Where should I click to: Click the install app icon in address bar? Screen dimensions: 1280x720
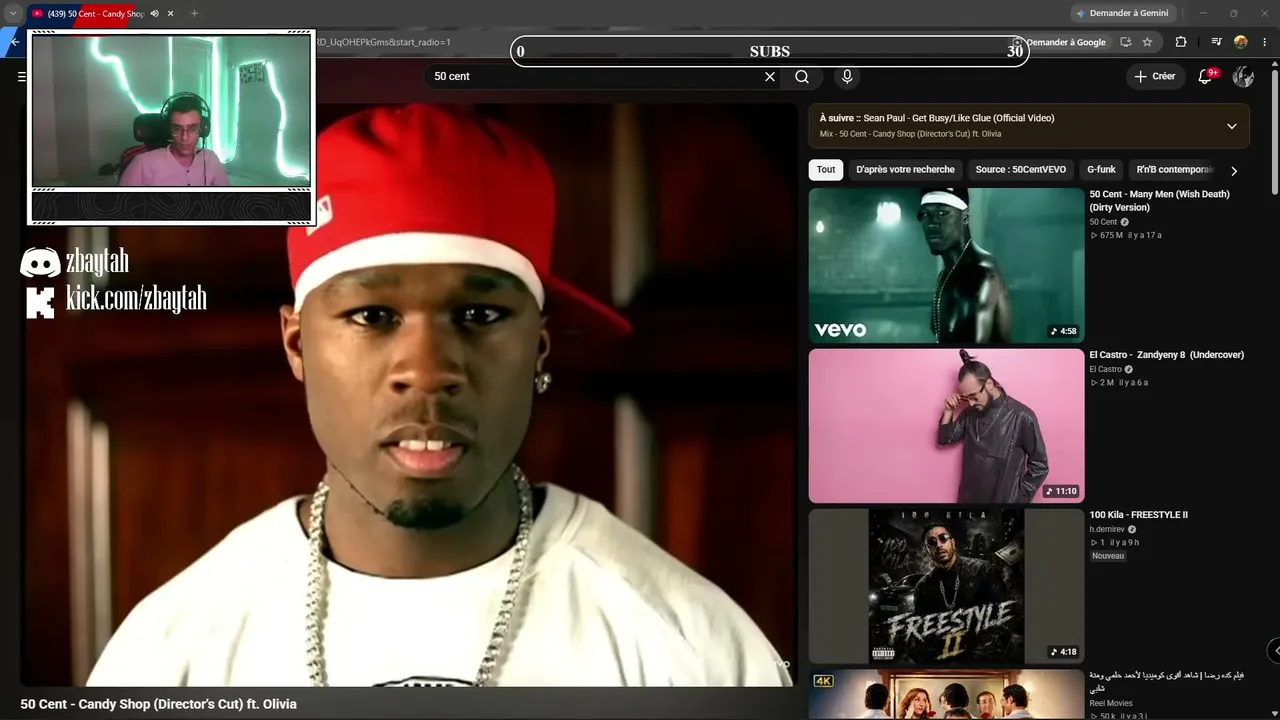(1126, 42)
